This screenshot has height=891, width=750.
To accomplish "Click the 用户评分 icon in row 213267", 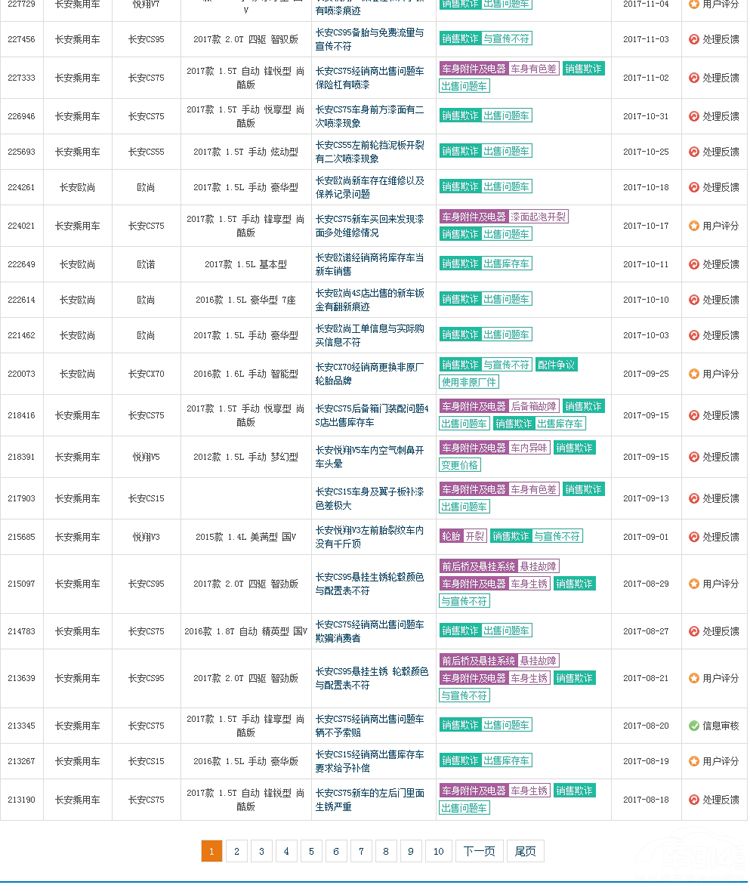I will tap(694, 762).
